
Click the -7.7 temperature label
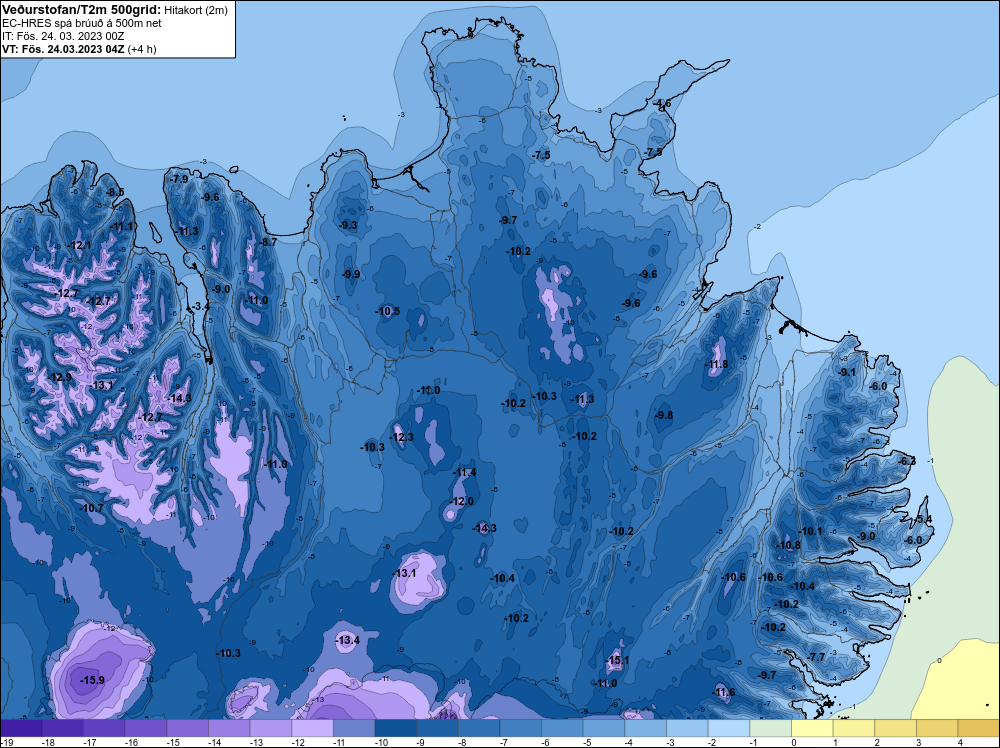tap(816, 657)
